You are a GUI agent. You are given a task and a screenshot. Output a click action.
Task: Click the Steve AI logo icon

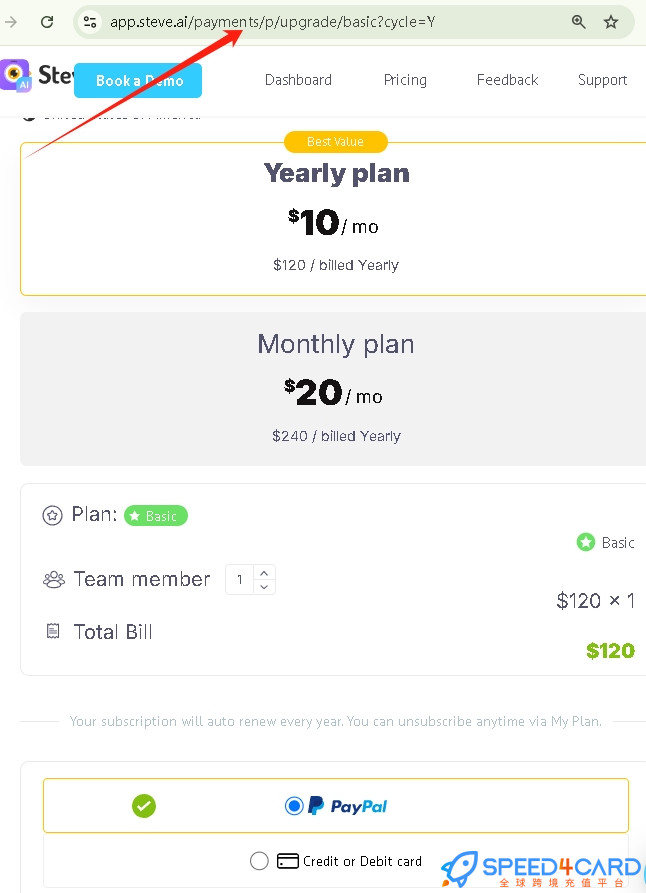15,75
